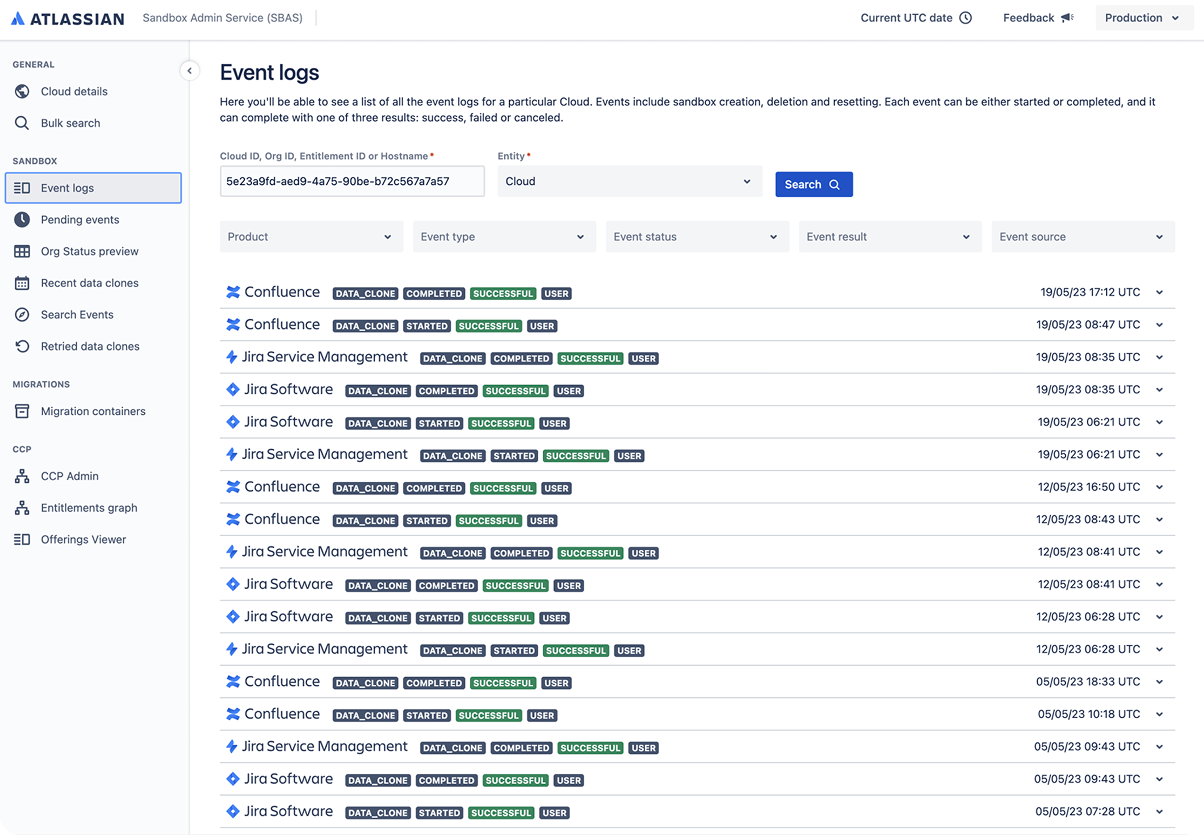
Task: Collapse the sidebar with the arrow button
Action: pos(189,71)
